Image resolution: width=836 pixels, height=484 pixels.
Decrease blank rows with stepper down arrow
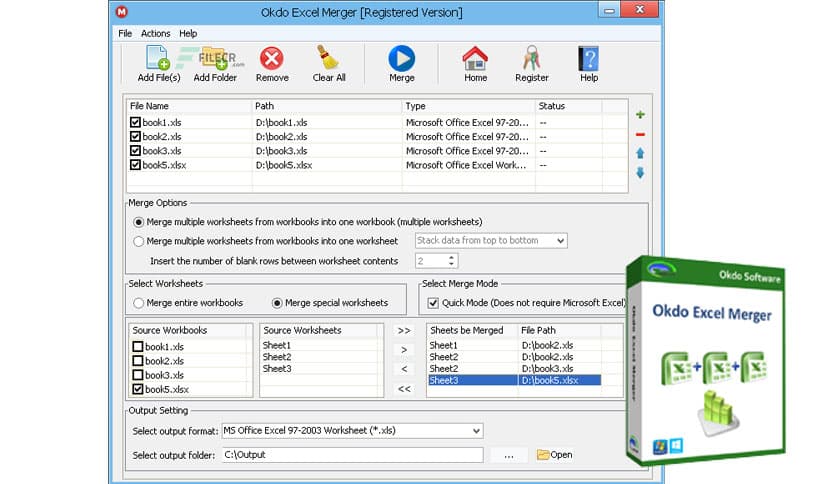click(x=452, y=264)
